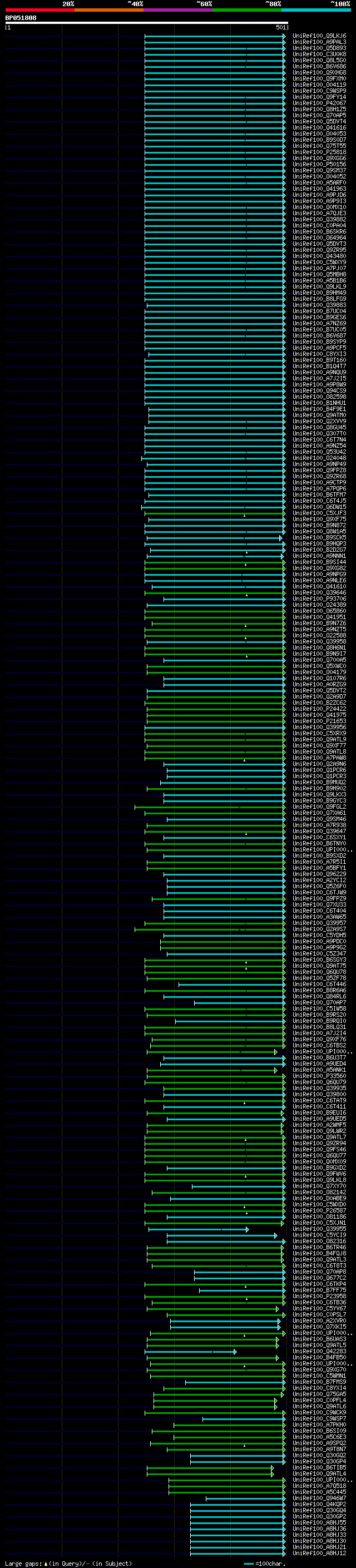Select hit label UniRef100_Q9LKJ6

pos(319,36)
